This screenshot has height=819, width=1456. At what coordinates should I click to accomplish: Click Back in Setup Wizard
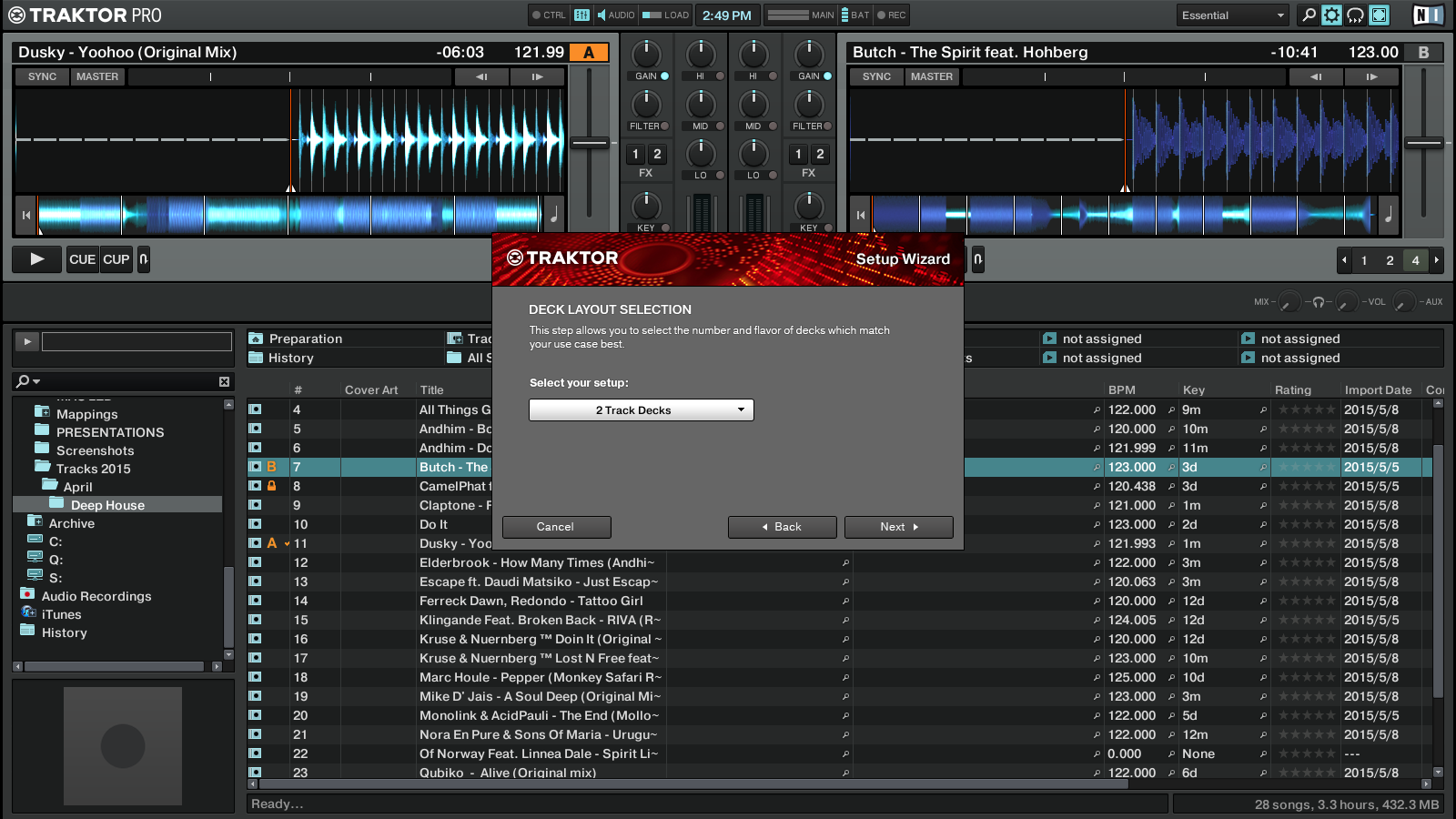pos(782,527)
